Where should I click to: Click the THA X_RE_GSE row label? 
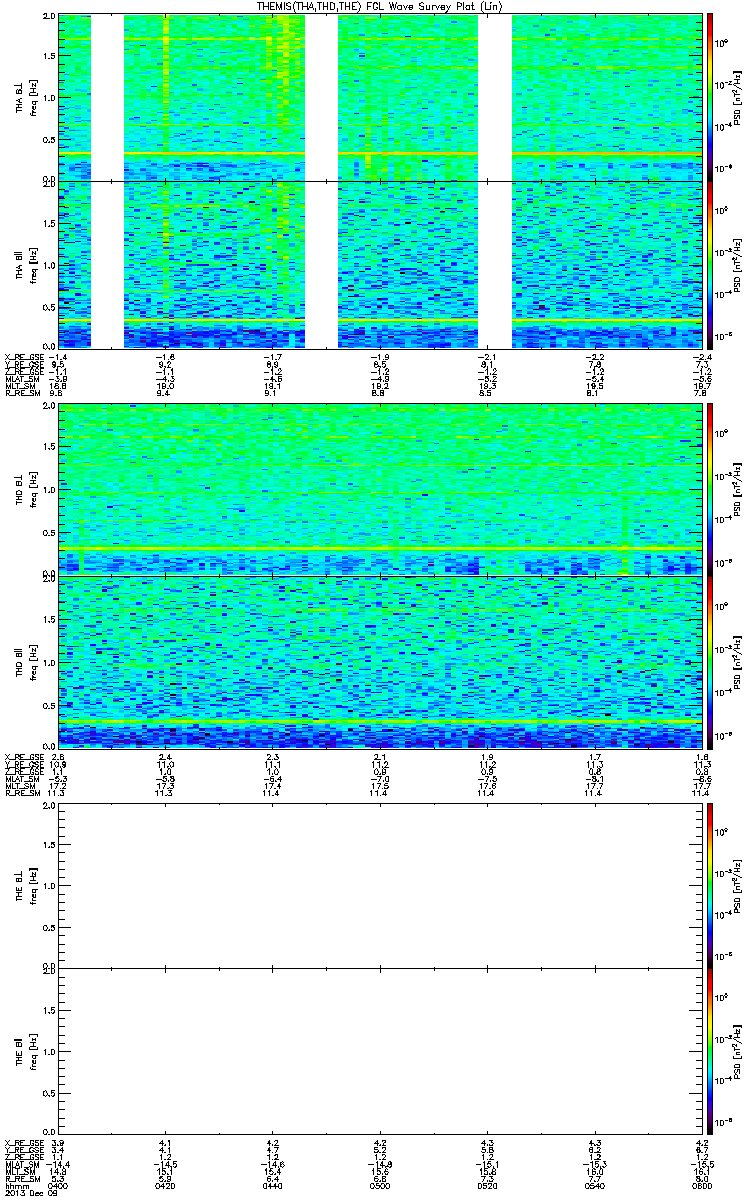(x=23, y=357)
